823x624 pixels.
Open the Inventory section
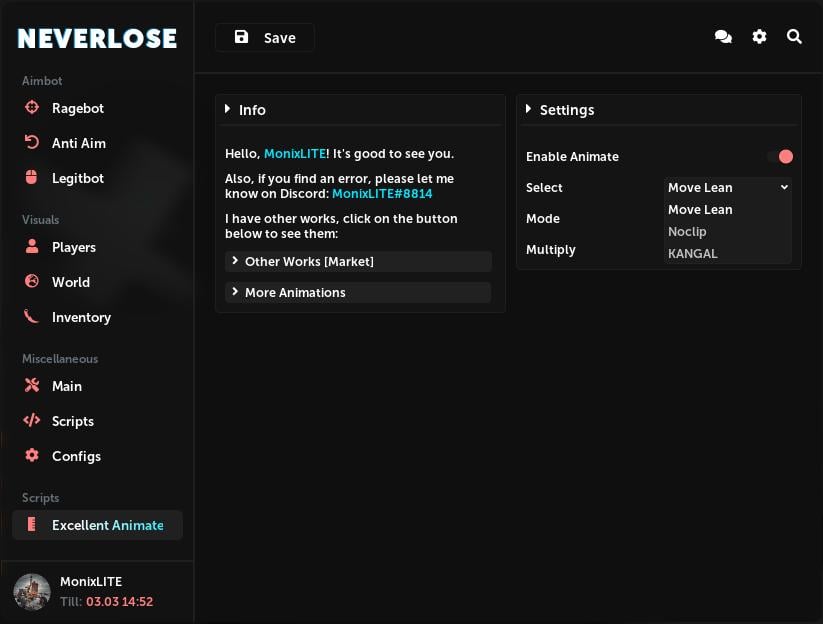click(x=31, y=317)
